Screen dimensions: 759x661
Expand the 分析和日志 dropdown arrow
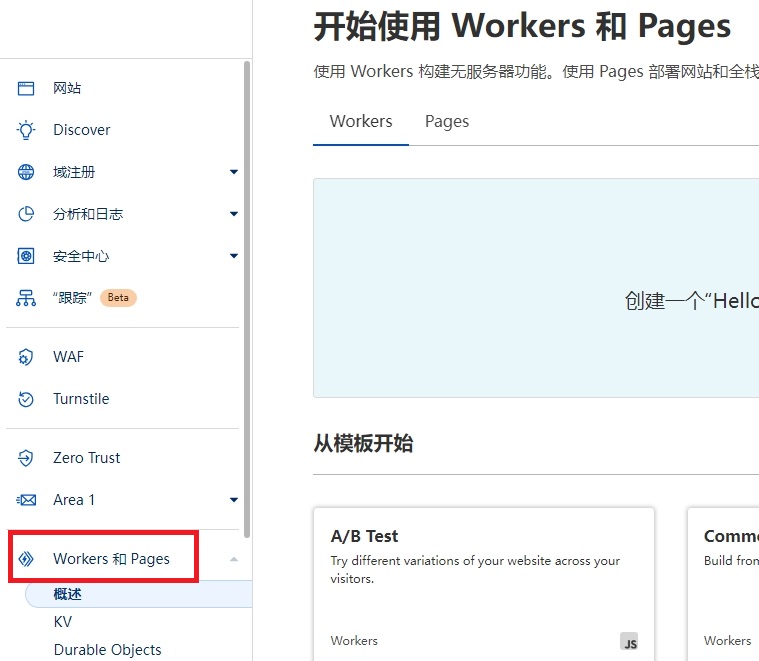[x=233, y=214]
